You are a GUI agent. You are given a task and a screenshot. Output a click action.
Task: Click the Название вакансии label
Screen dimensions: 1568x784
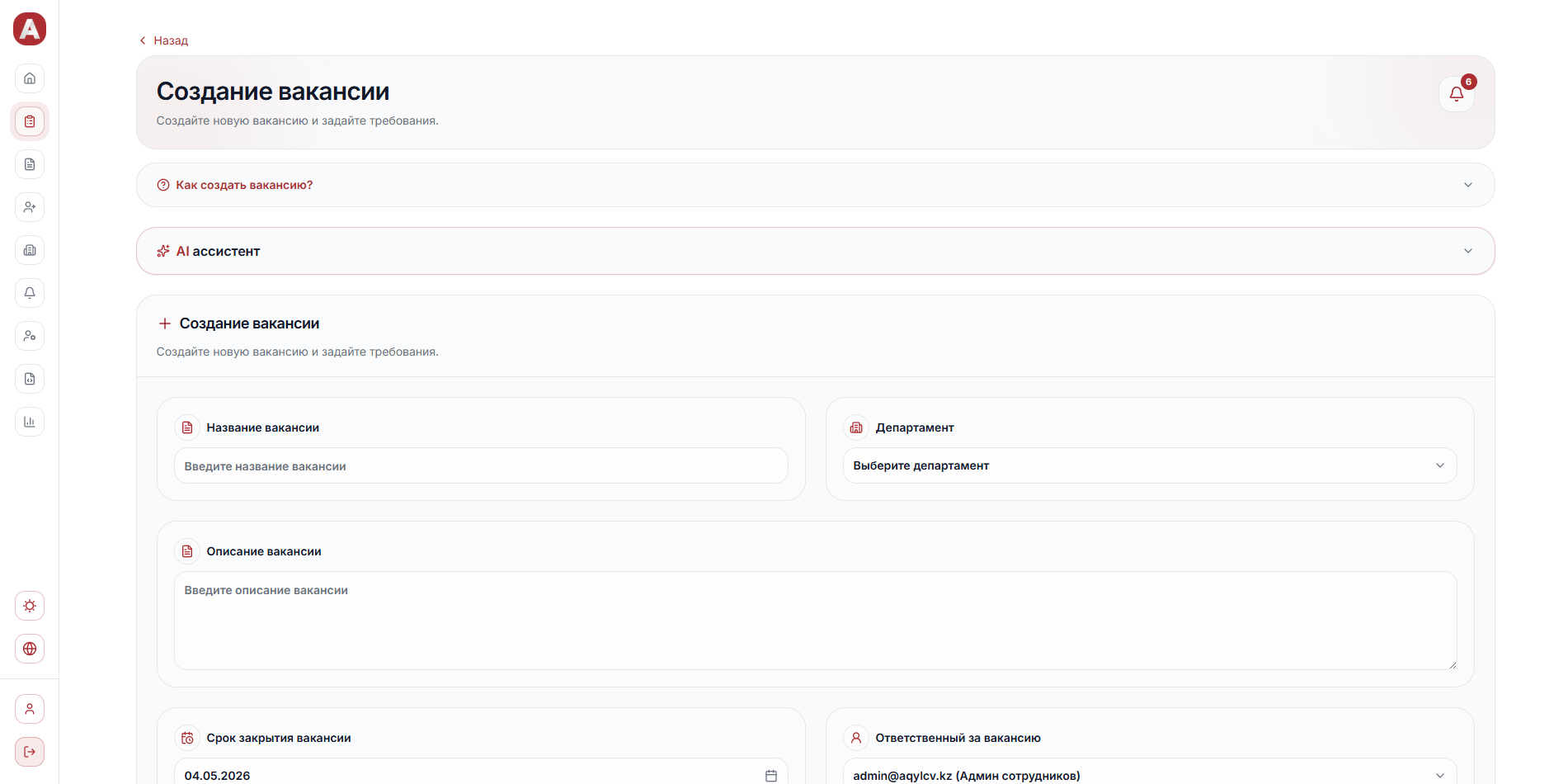pyautogui.click(x=263, y=427)
